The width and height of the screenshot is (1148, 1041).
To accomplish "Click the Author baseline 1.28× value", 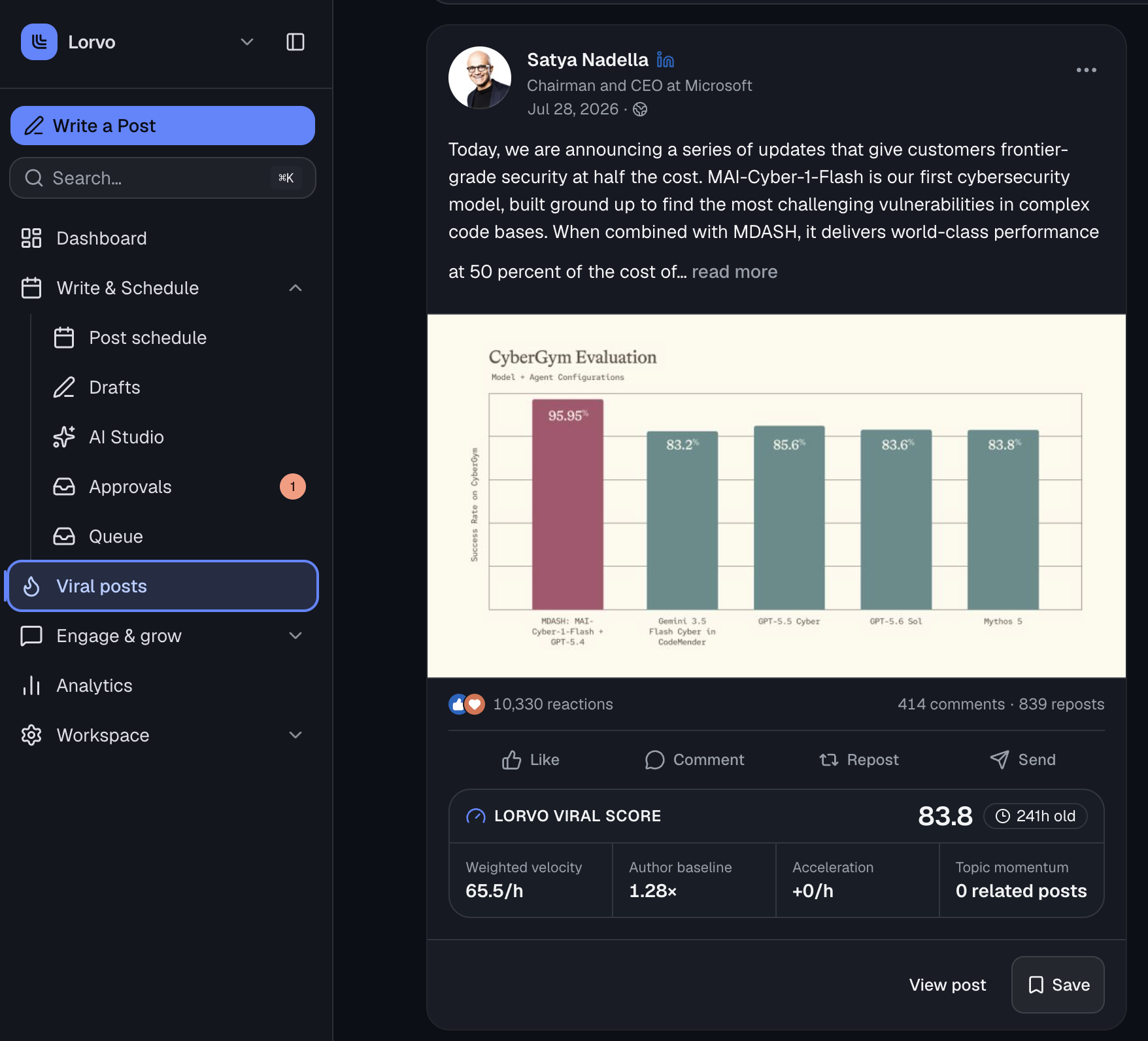I will (652, 891).
